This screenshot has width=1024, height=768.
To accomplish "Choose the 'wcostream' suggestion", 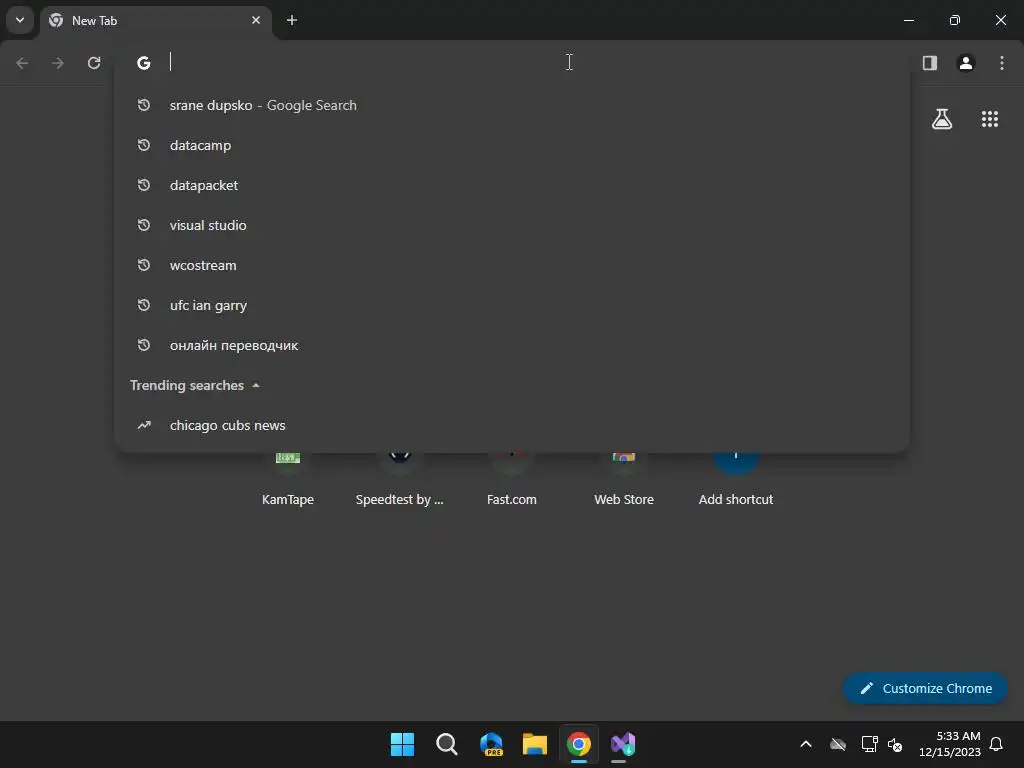I will click(x=512, y=265).
